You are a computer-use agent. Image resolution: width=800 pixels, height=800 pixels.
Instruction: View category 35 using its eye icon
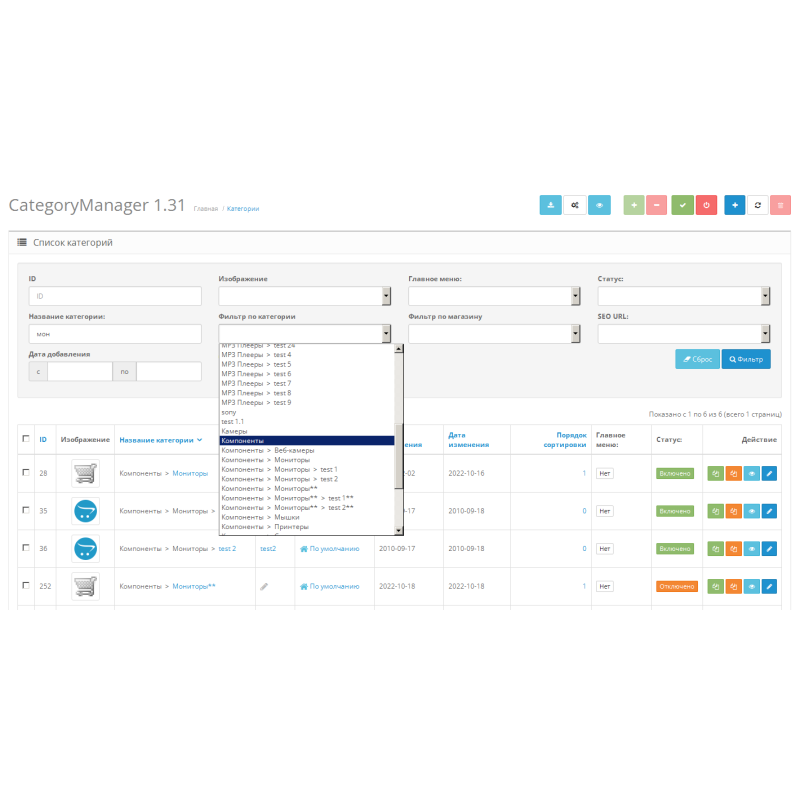click(x=751, y=511)
